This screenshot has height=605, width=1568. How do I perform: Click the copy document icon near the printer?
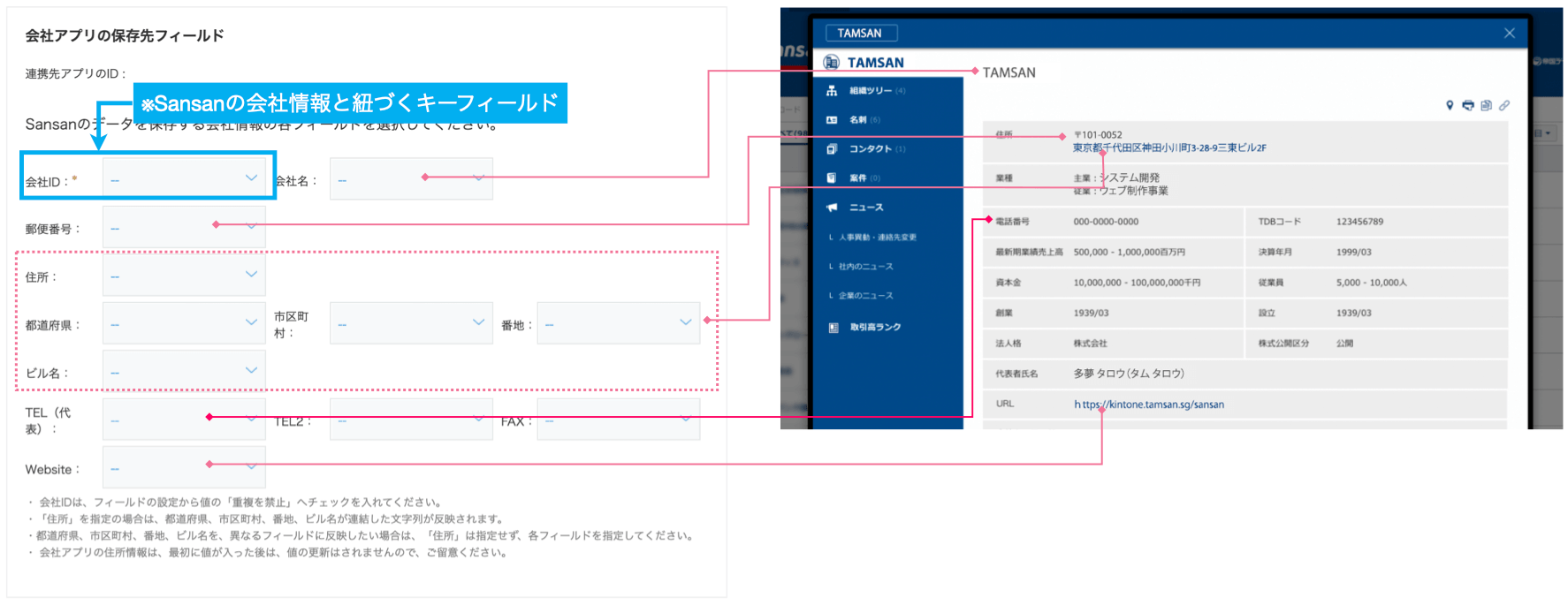[x=1486, y=105]
